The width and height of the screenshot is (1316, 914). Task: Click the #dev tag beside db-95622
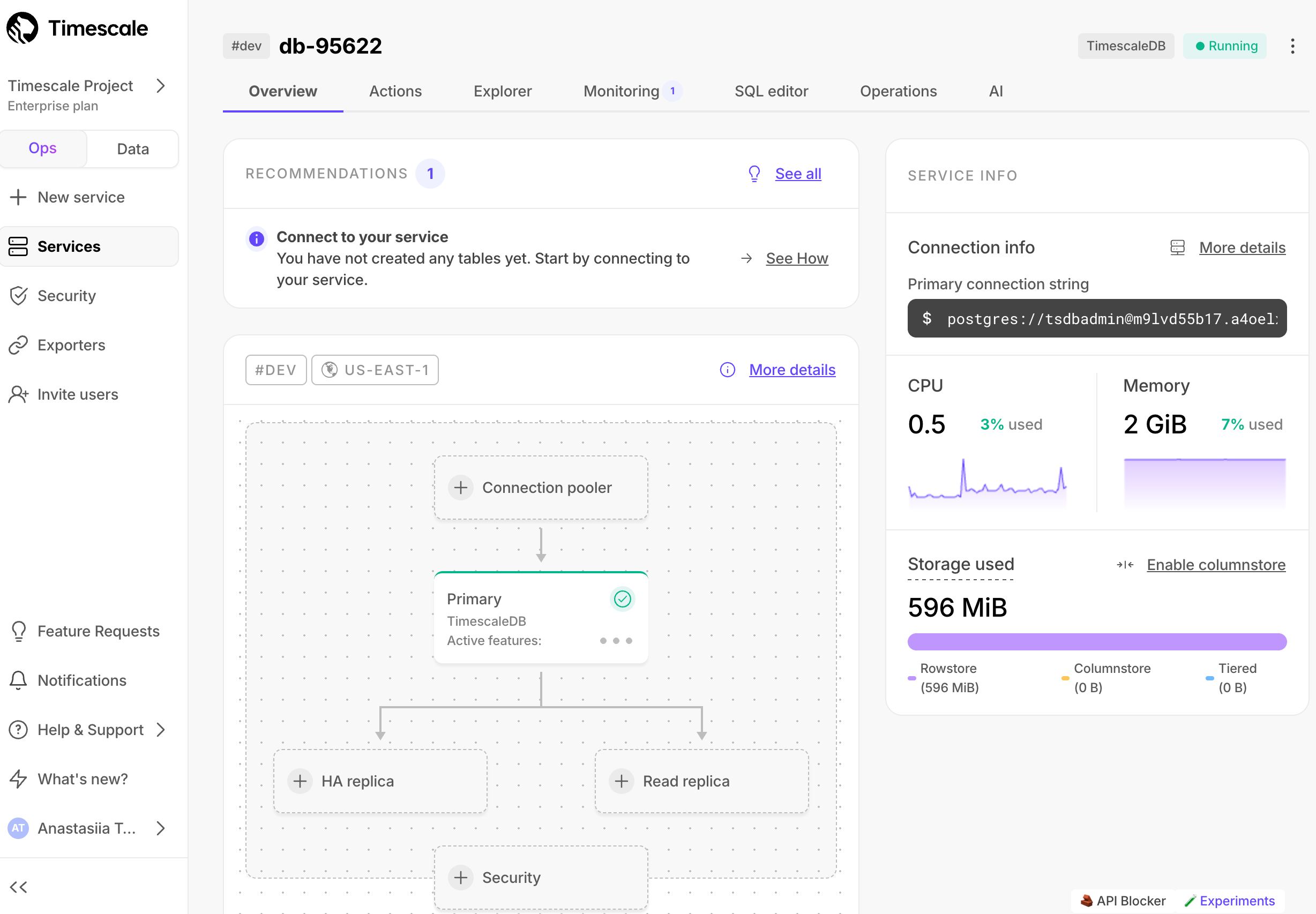click(x=246, y=46)
